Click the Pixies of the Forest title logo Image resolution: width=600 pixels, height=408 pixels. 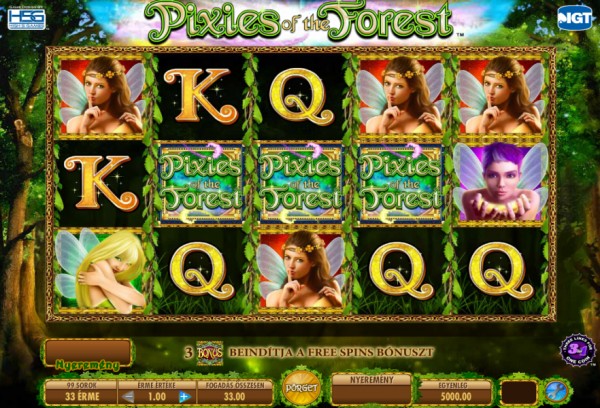pos(298,20)
